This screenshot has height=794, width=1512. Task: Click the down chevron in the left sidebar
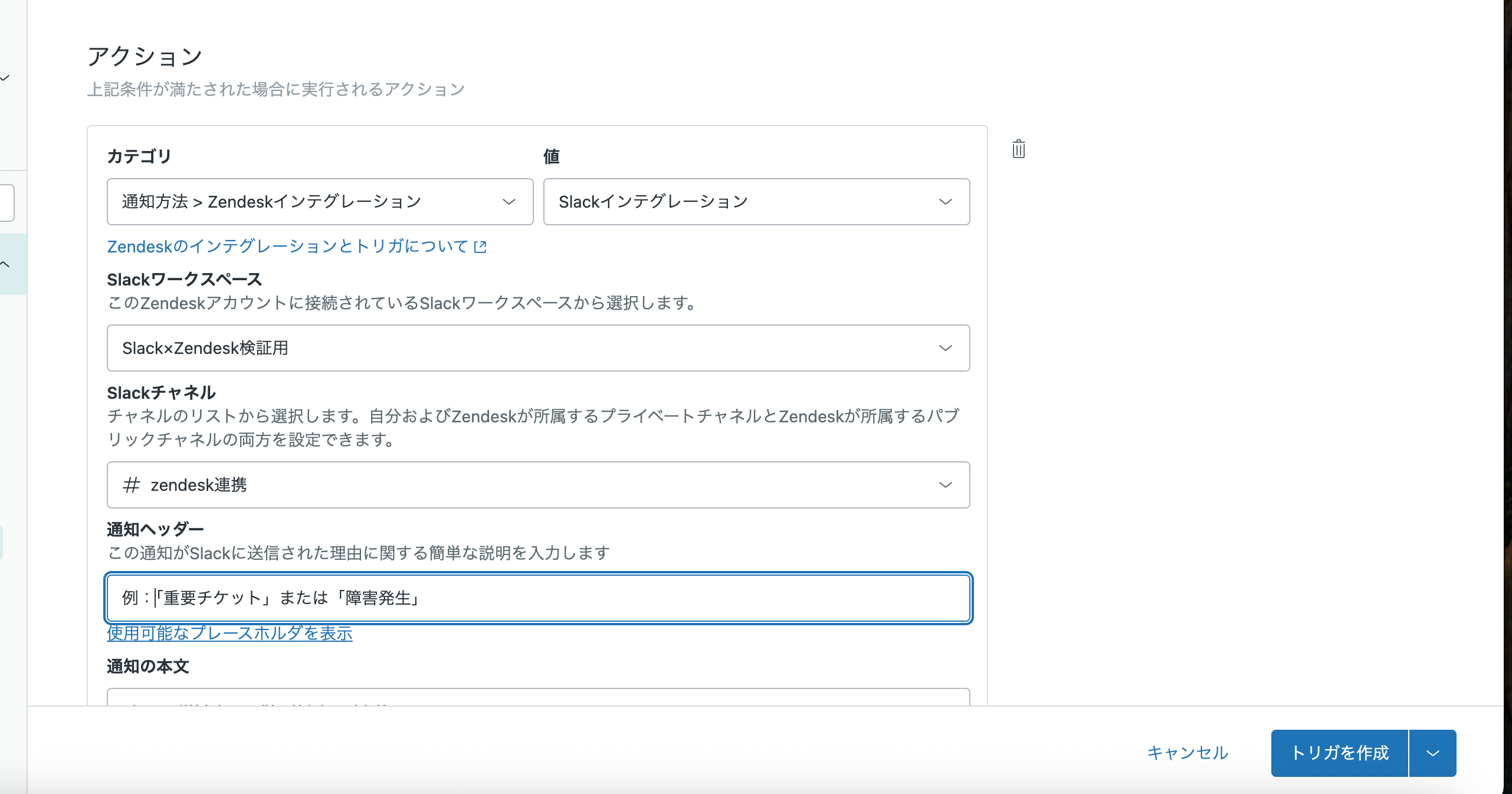5,78
